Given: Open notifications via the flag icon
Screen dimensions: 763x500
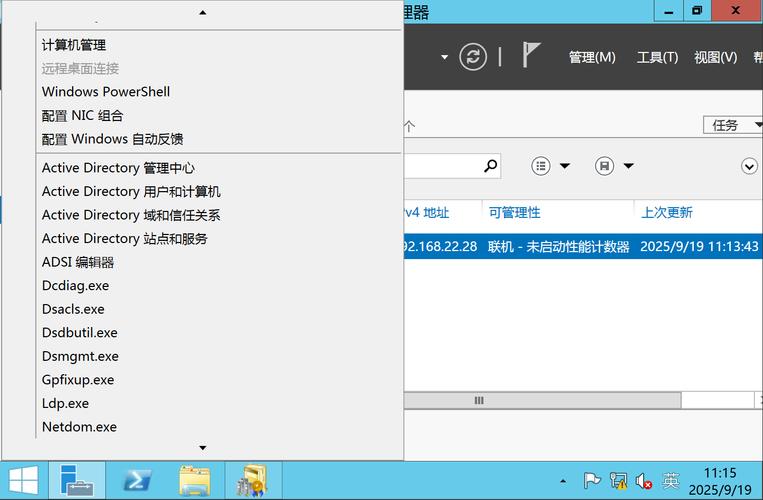Looking at the screenshot, I should tap(531, 54).
